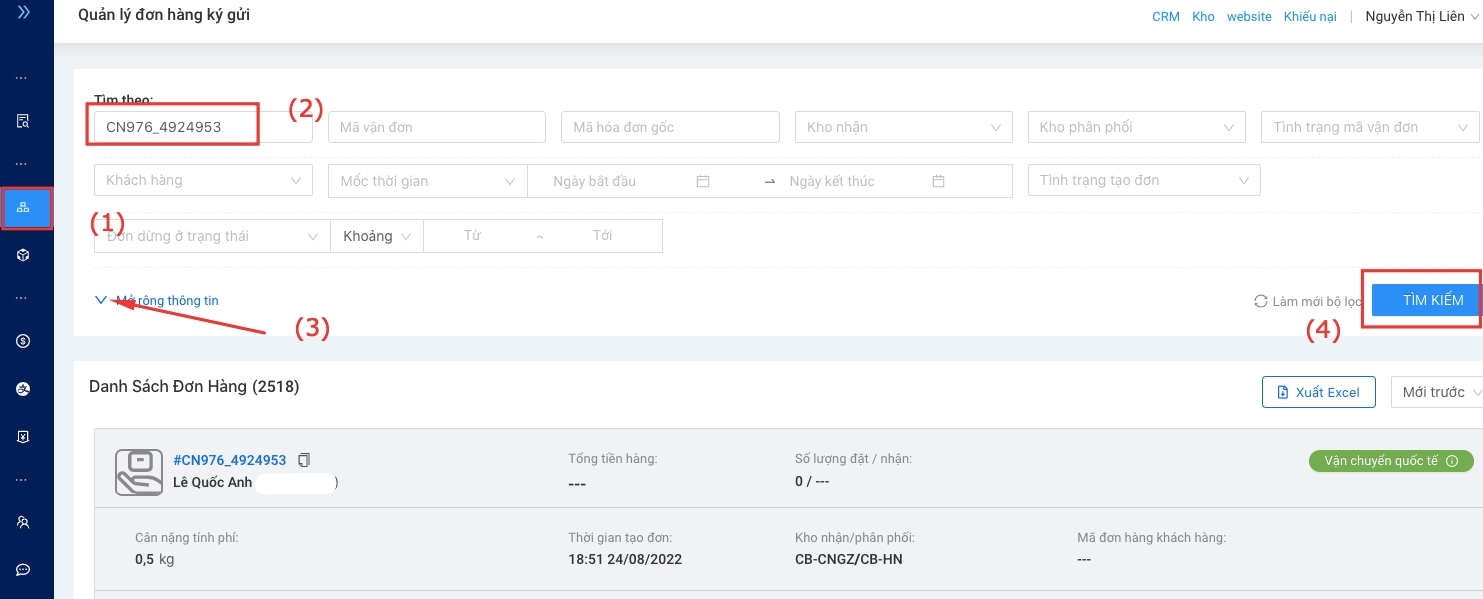This screenshot has height=599, width=1483.
Task: Click the user group icon in sidebar
Action: point(23,522)
